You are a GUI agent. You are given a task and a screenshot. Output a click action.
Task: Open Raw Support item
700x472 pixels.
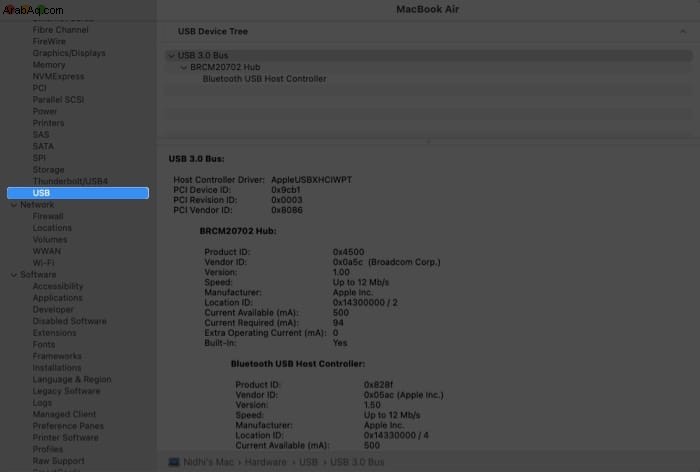pos(58,460)
